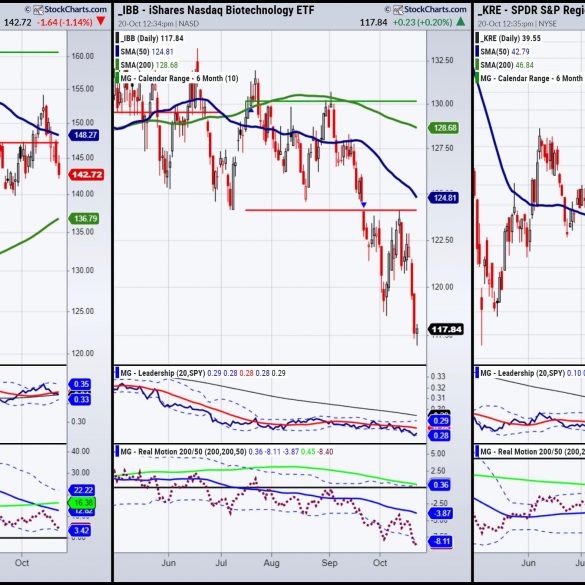Image resolution: width=585 pixels, height=585 pixels.
Task: Click the black swatch beside _IBB (Daily) legend
Action: pos(117,38)
